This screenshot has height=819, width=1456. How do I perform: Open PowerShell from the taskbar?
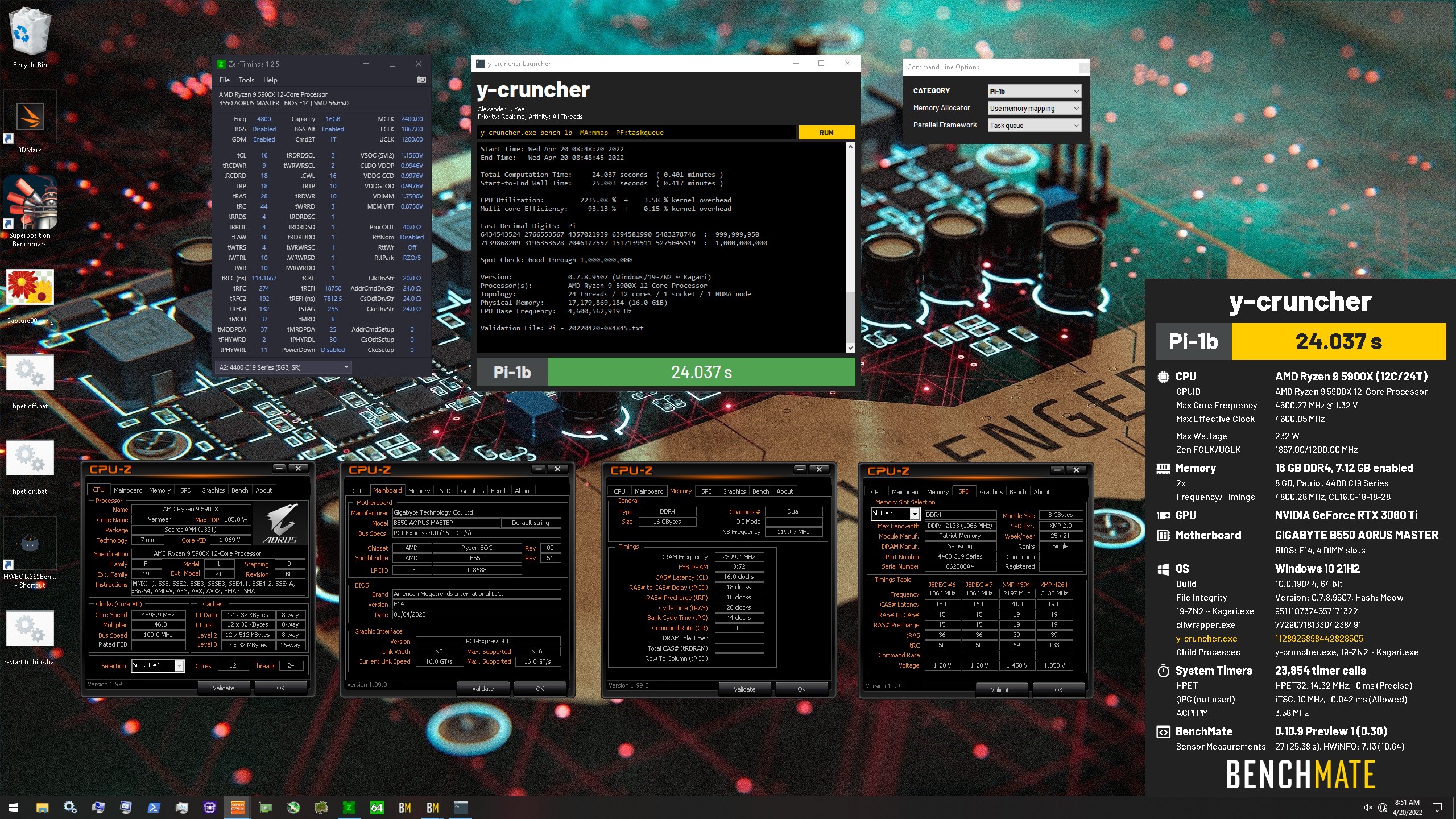(154, 807)
